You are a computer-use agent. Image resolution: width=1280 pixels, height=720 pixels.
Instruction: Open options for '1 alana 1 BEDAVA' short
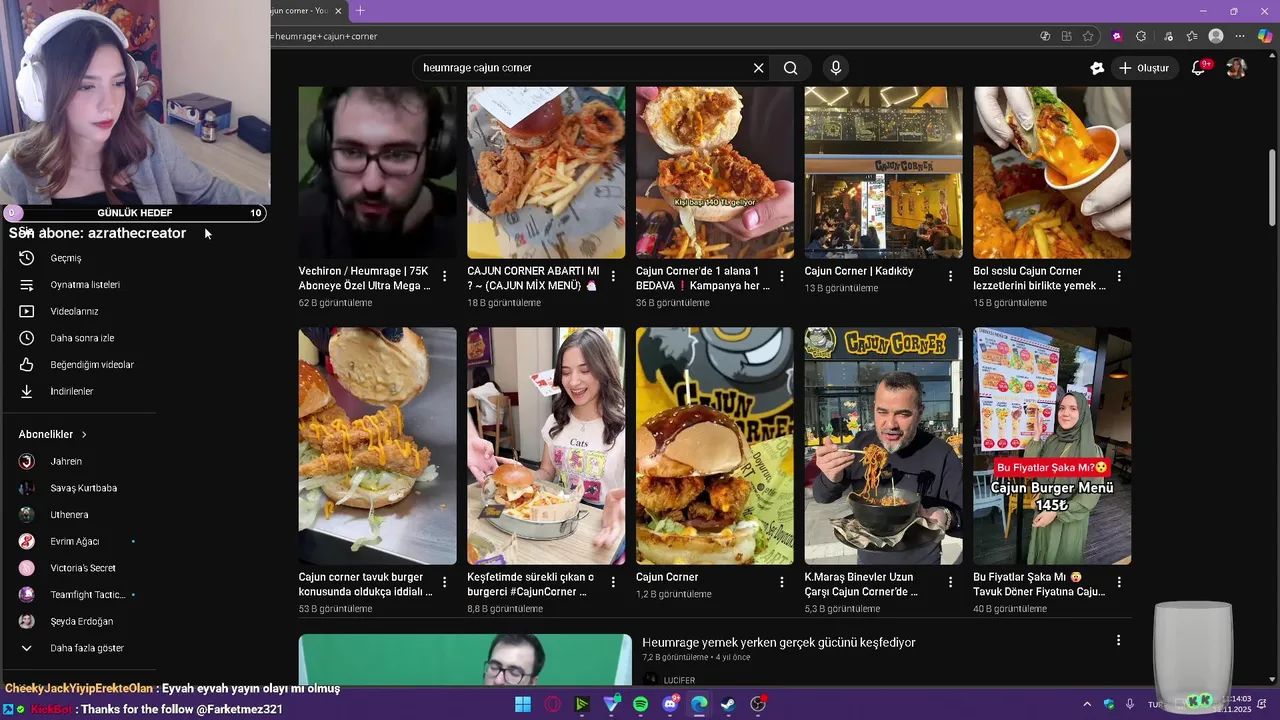click(x=782, y=276)
